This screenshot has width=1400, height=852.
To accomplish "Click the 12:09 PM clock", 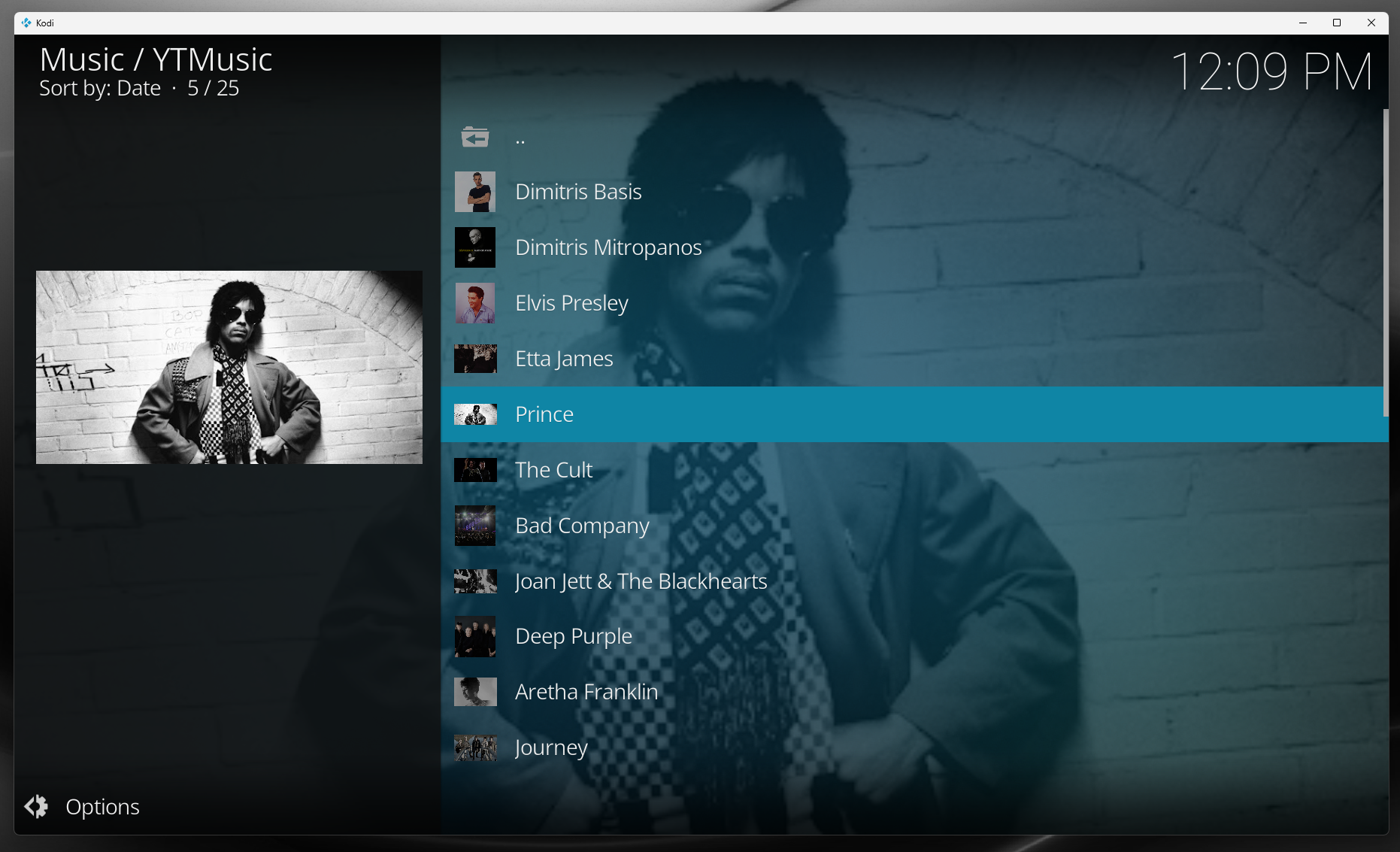I will click(x=1272, y=72).
